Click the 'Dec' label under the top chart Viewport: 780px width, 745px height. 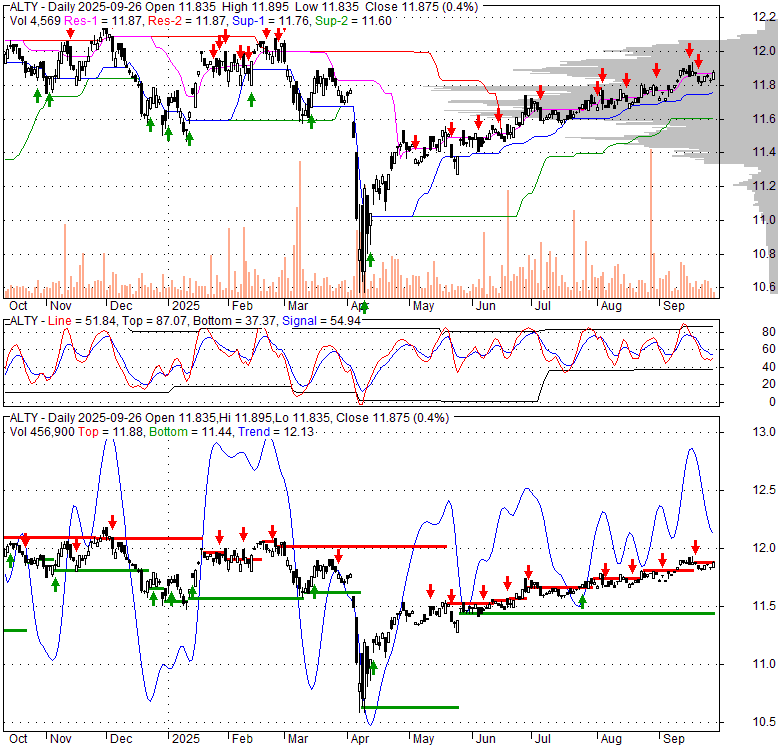[x=121, y=305]
